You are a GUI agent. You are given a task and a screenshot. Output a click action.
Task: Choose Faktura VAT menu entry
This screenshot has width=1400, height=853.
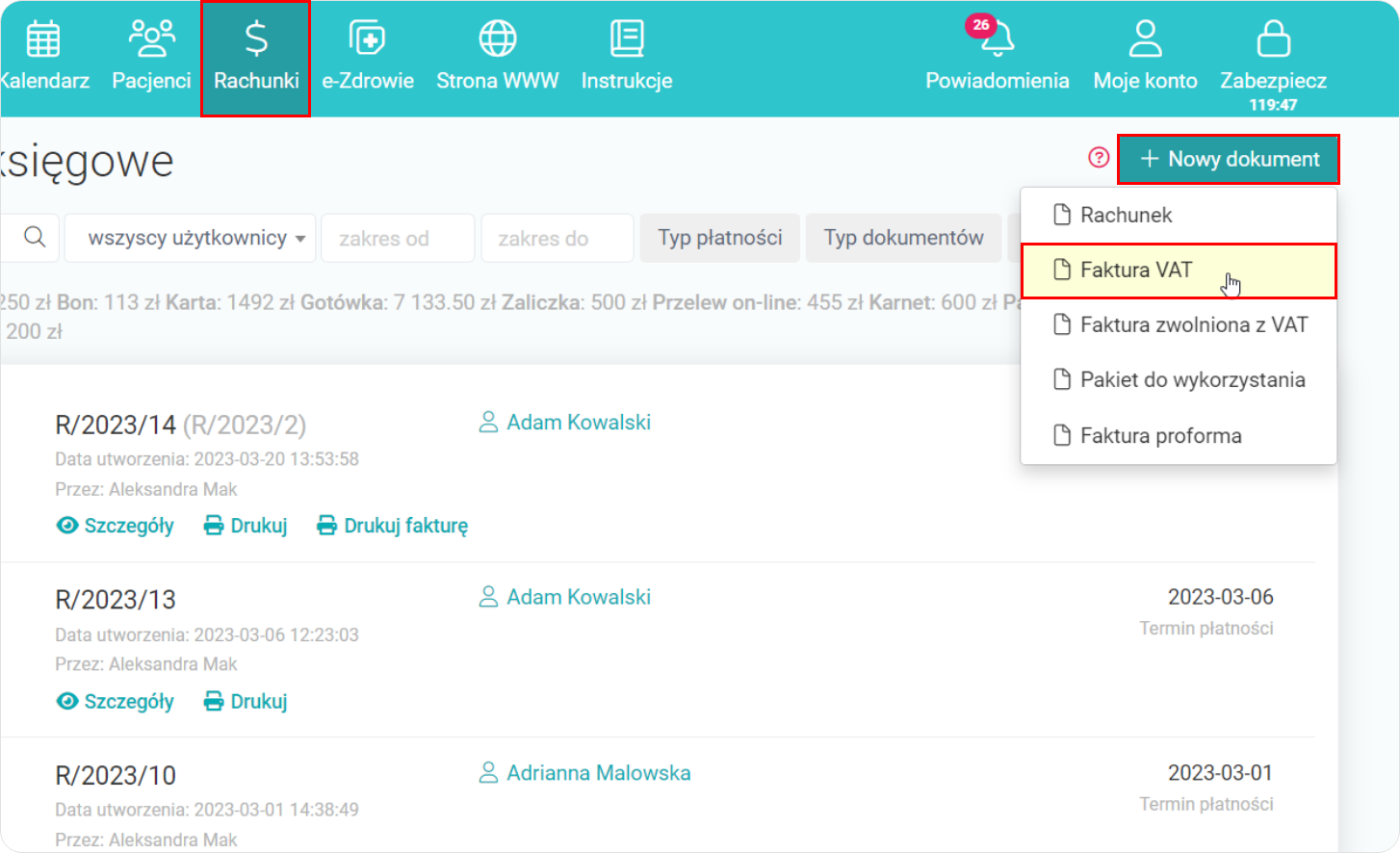[1179, 271]
